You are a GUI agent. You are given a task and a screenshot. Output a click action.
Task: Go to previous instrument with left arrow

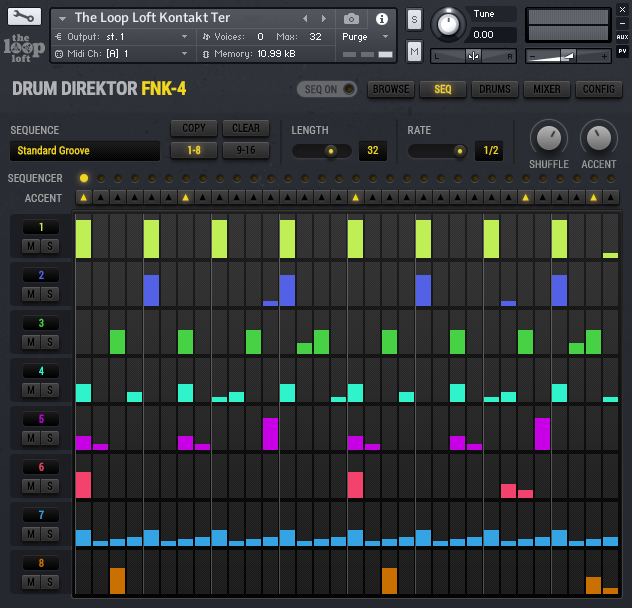[x=306, y=18]
